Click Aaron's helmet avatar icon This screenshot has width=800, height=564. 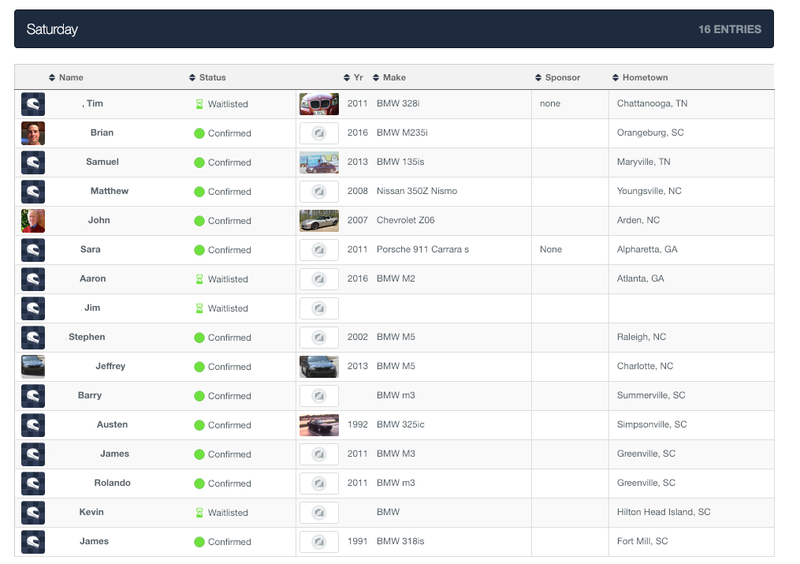[x=33, y=279]
